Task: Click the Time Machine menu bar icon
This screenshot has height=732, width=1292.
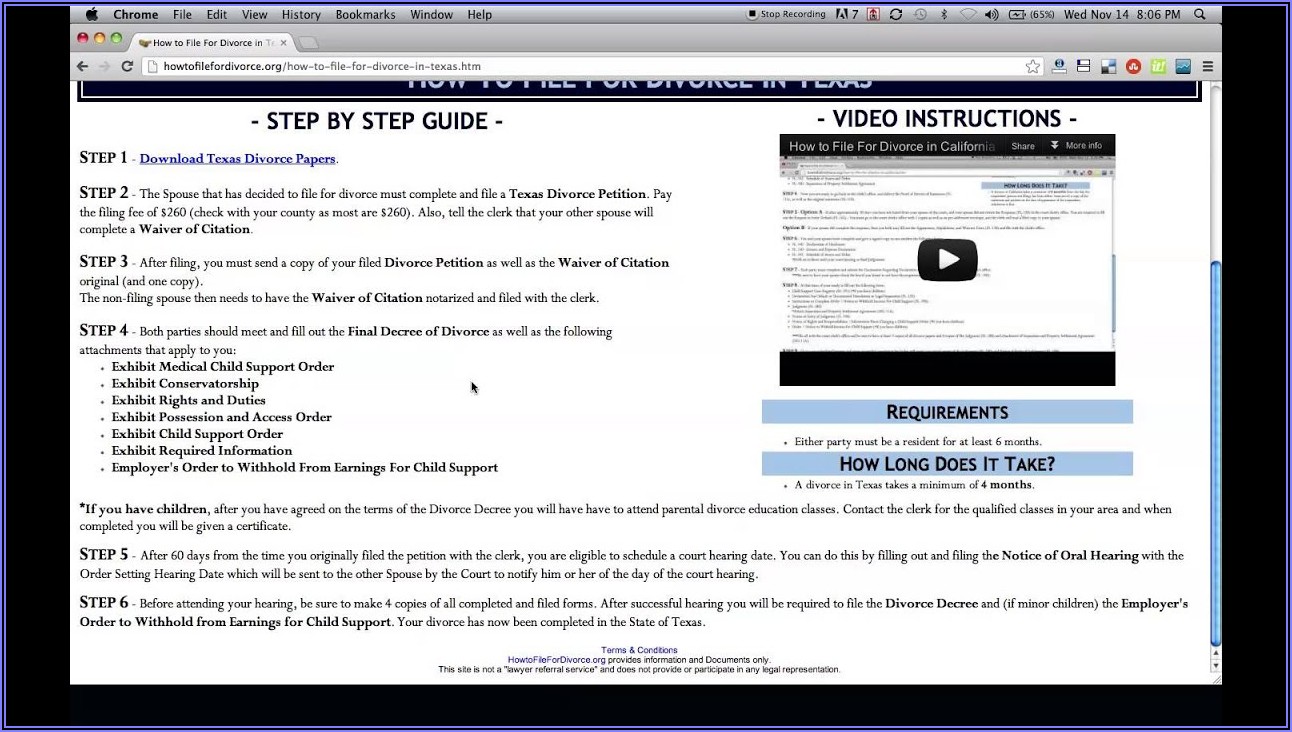Action: (920, 14)
